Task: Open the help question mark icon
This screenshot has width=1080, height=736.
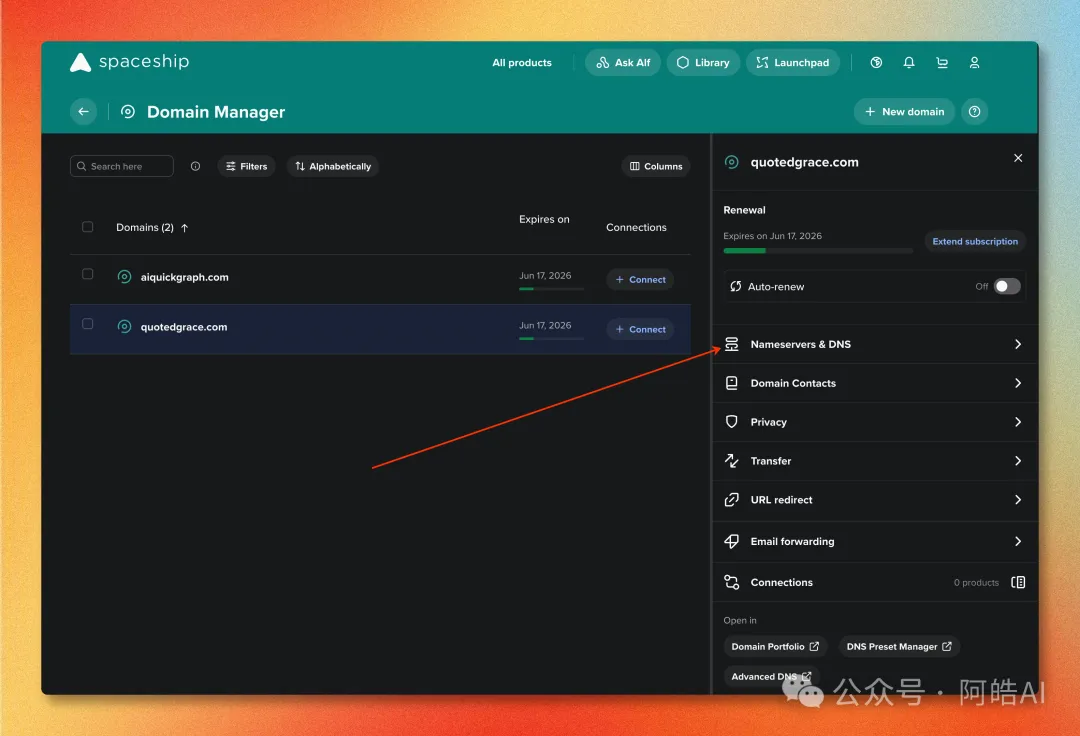Action: tap(974, 112)
